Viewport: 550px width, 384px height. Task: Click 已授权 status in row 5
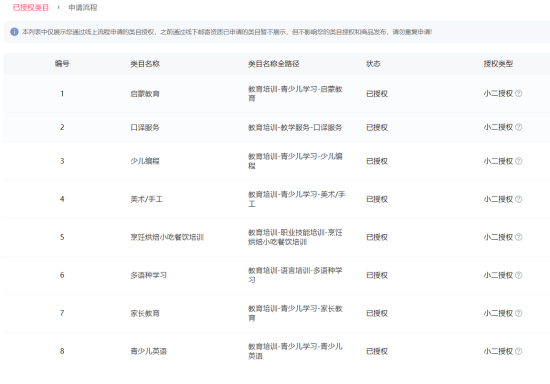click(x=377, y=237)
